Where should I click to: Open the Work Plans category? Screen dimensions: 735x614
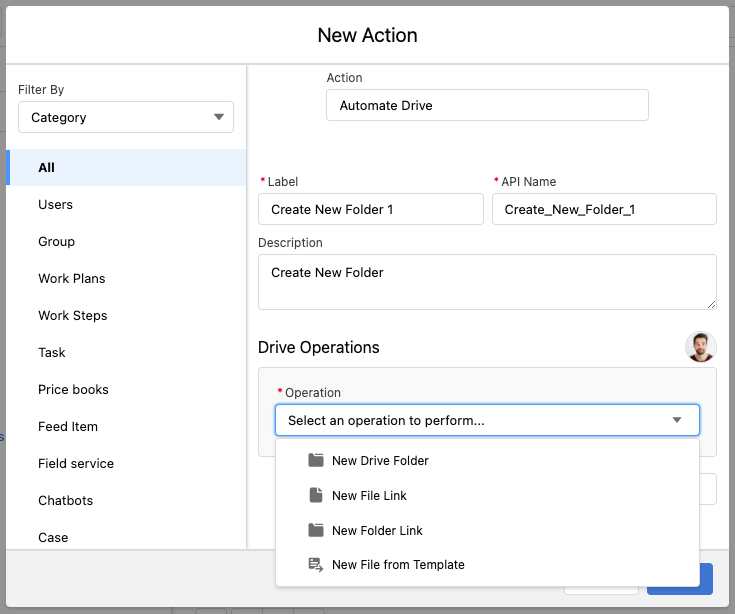(x=72, y=278)
